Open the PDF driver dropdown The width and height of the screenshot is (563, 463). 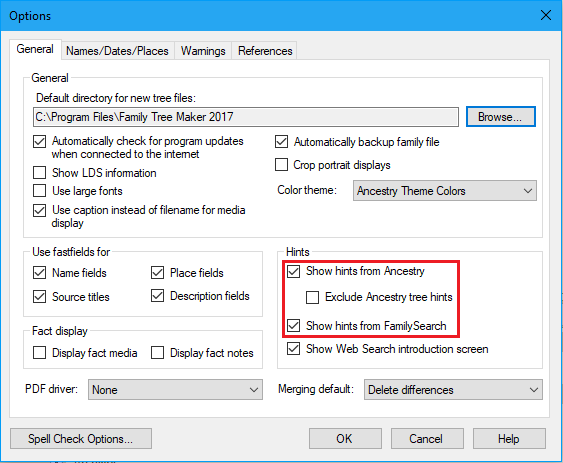coord(175,390)
